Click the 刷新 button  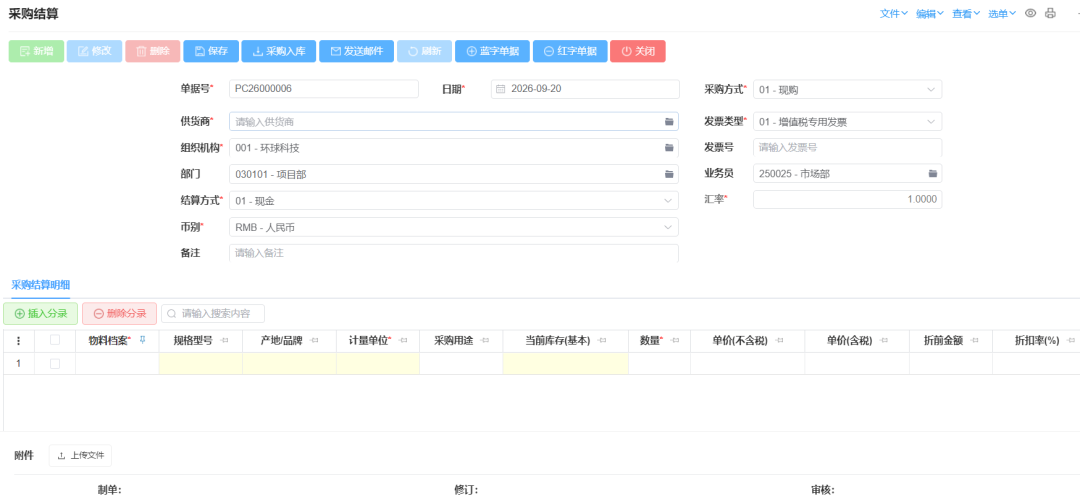pos(424,51)
